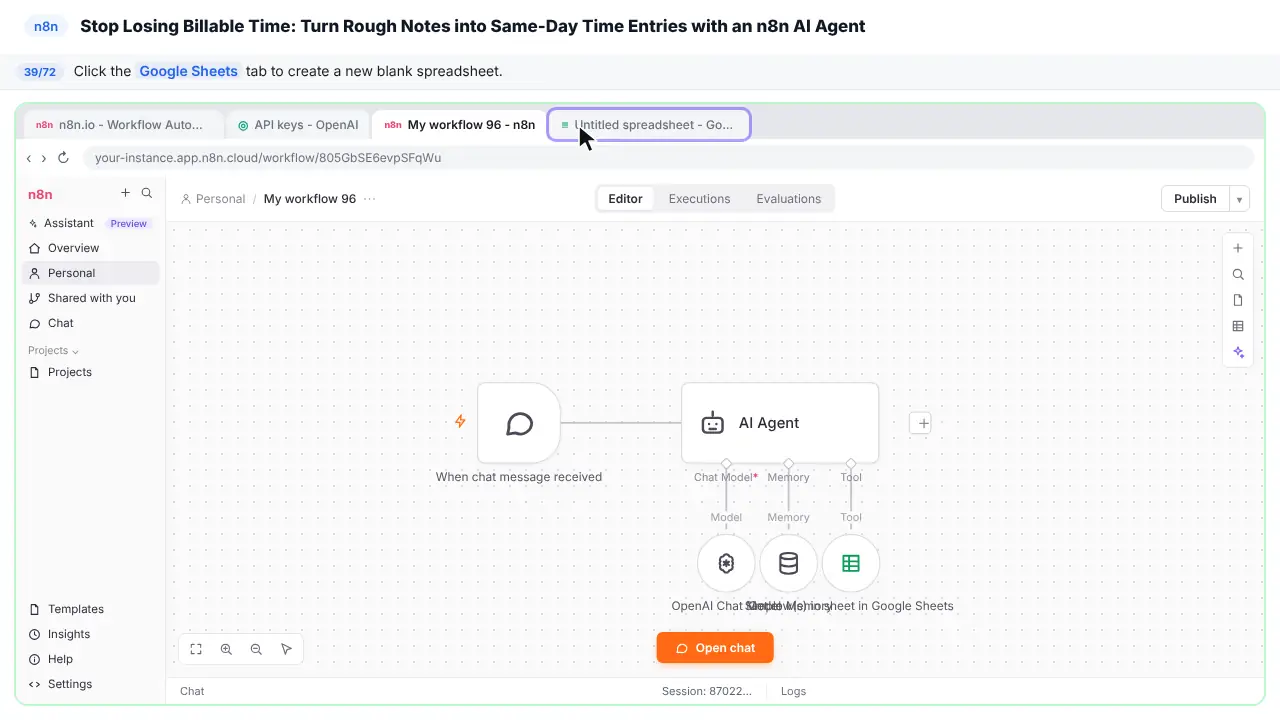Go back with browser back arrow
The height and width of the screenshot is (720, 1280).
coord(29,158)
